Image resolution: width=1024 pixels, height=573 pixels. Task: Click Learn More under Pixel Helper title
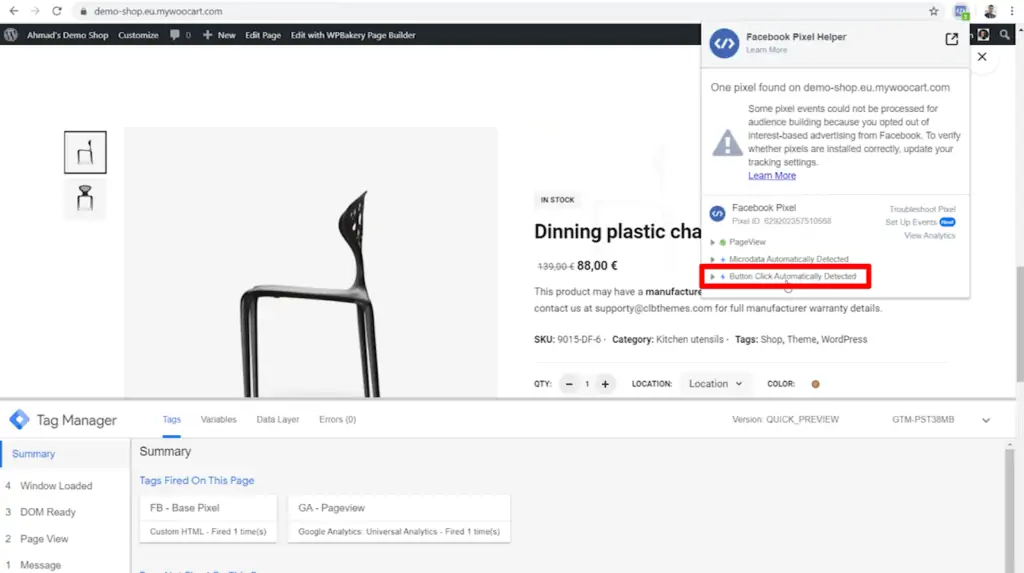point(766,50)
